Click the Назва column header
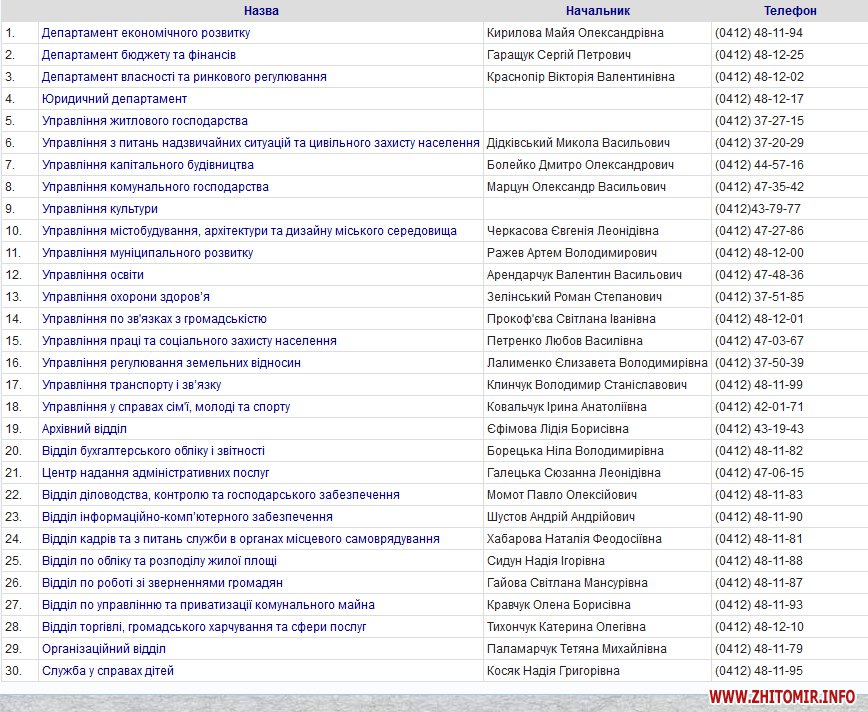The height and width of the screenshot is (712, 868). tap(261, 11)
